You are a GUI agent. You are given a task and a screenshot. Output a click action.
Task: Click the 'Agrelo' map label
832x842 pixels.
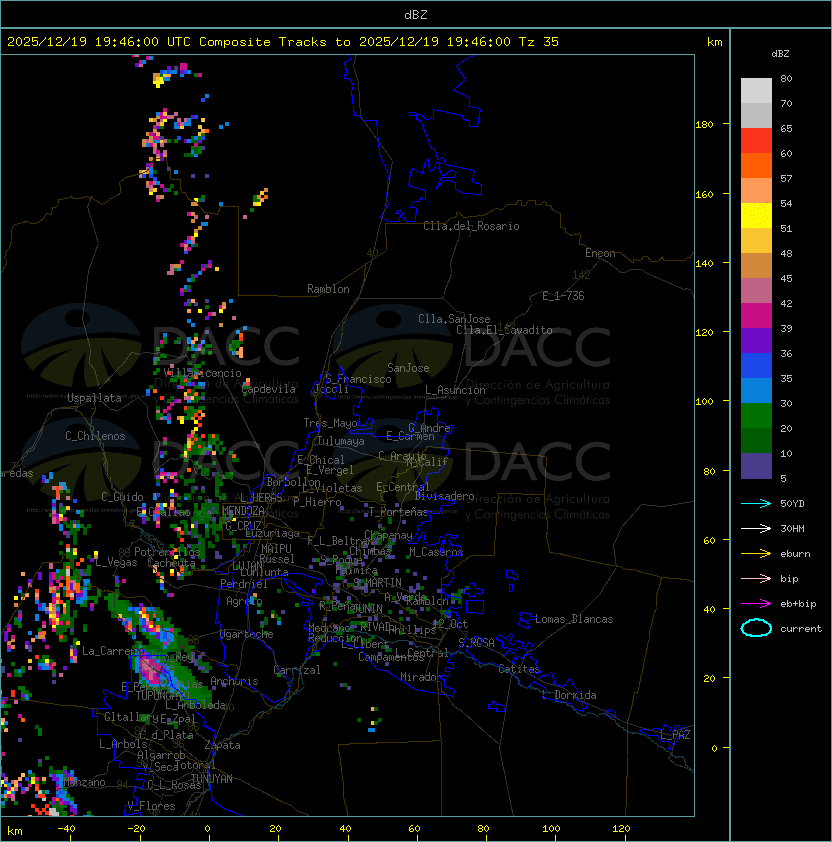[244, 601]
